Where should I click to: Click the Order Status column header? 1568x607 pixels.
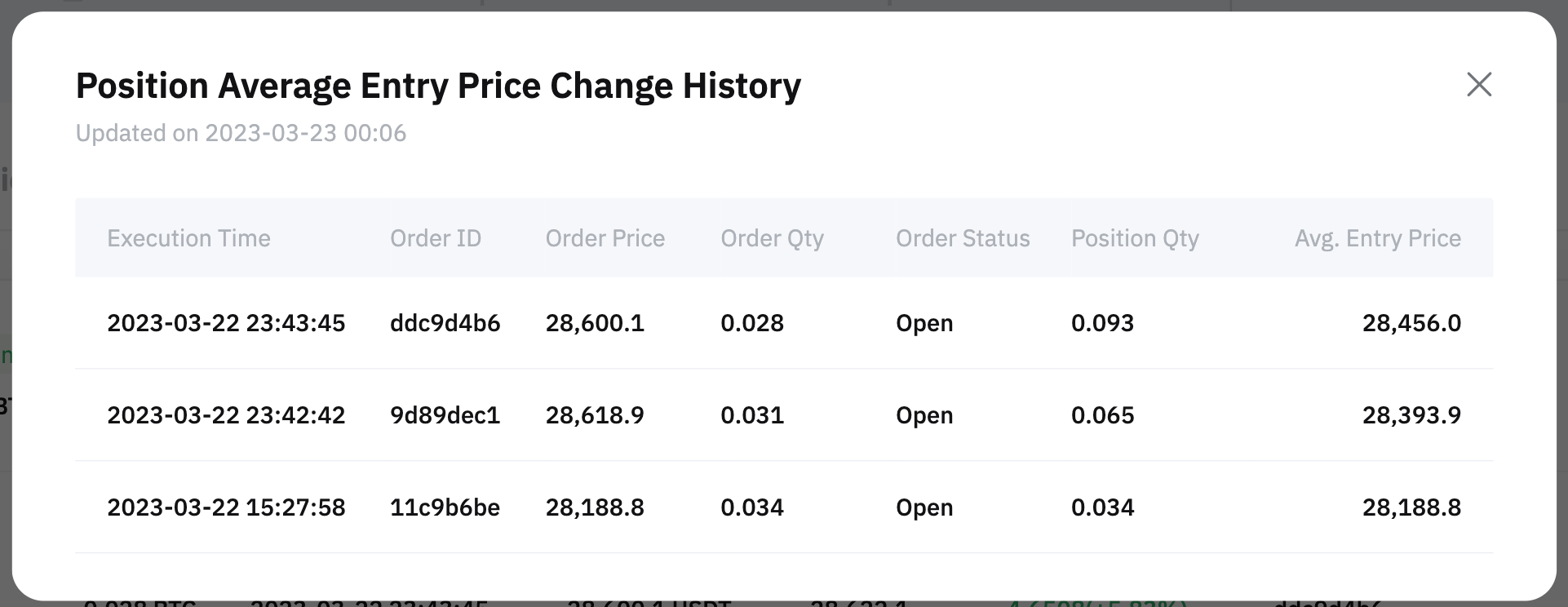coord(963,238)
